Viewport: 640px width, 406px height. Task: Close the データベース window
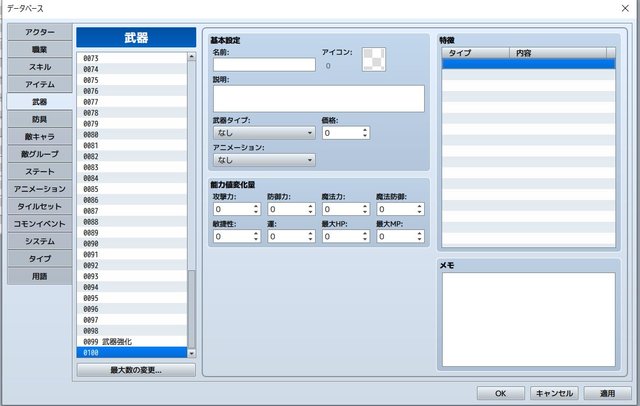(625, 8)
